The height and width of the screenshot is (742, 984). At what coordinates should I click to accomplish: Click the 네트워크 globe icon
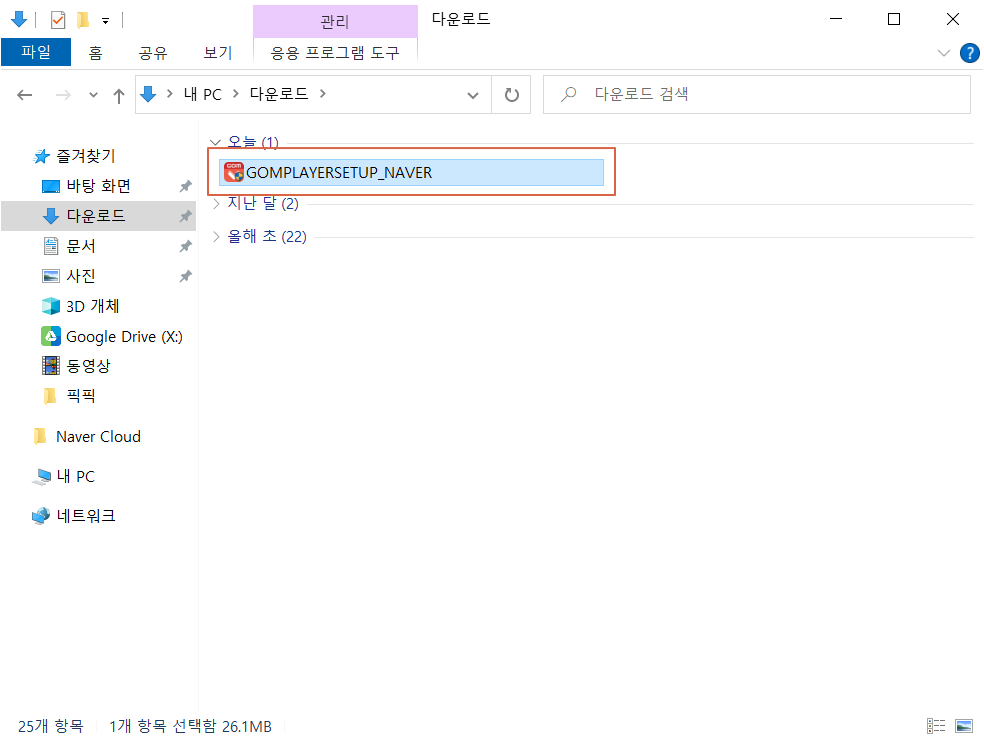(41, 516)
